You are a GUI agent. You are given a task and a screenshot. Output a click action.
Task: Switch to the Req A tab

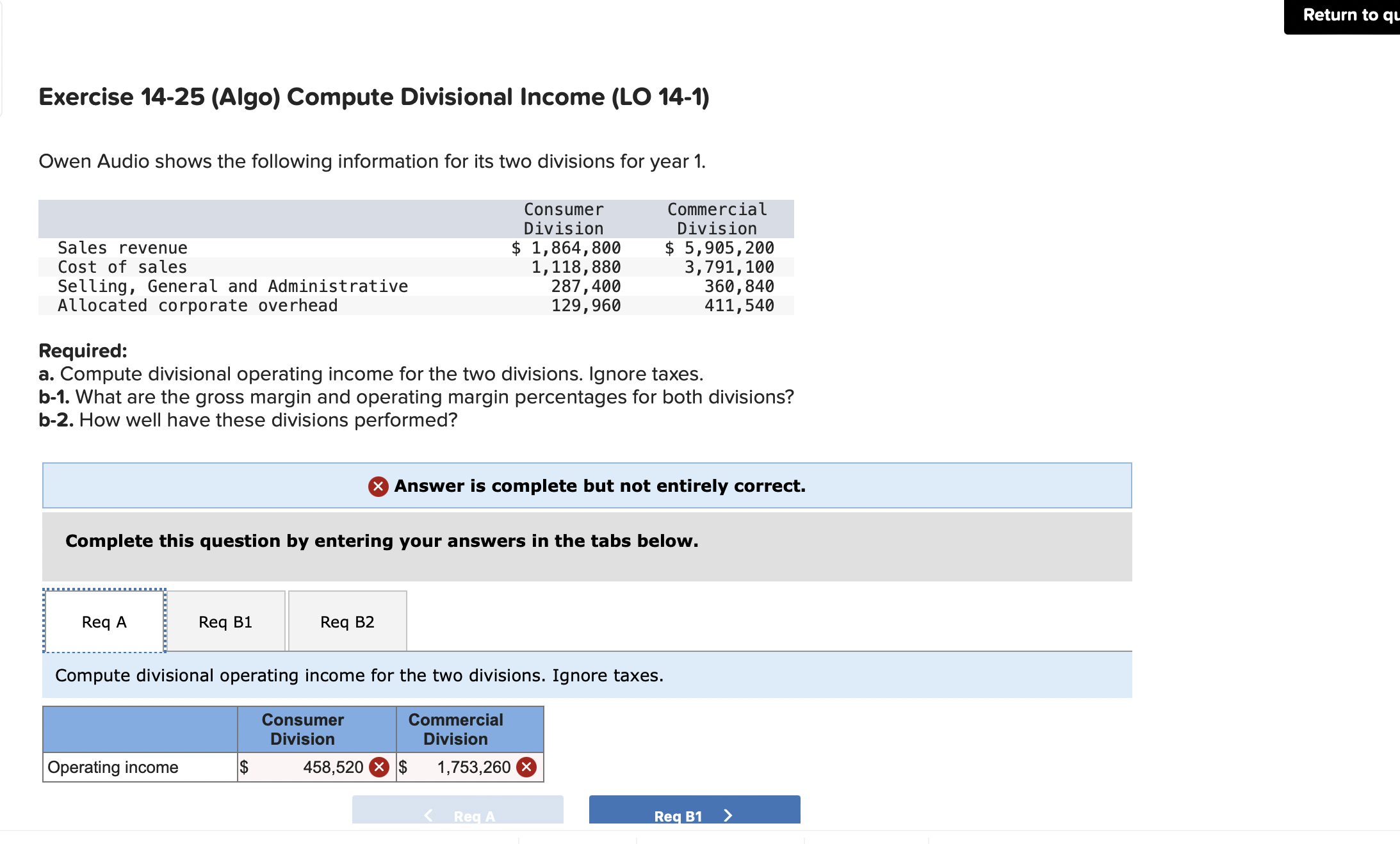104,622
